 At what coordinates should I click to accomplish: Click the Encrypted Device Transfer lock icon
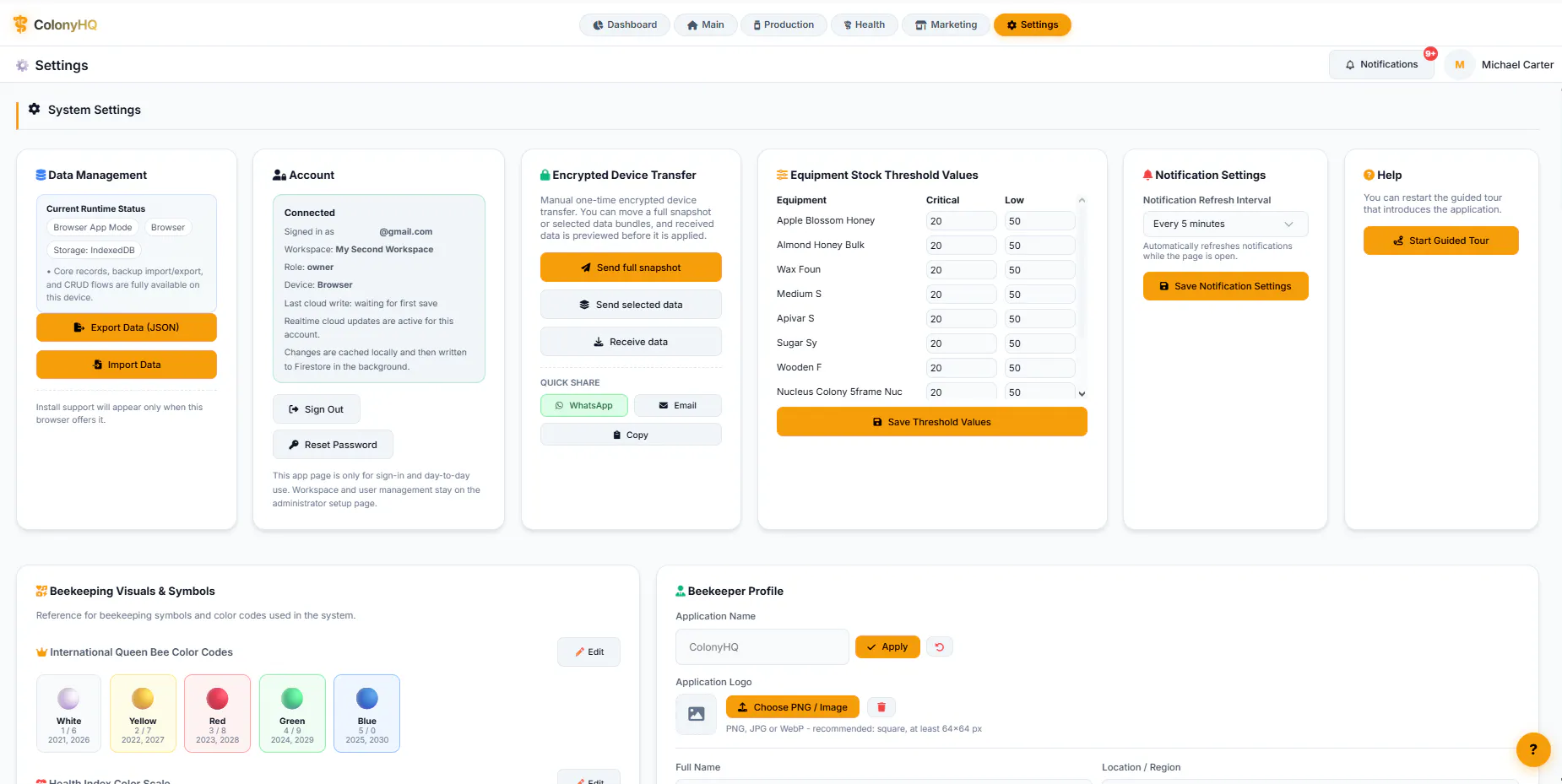(545, 175)
